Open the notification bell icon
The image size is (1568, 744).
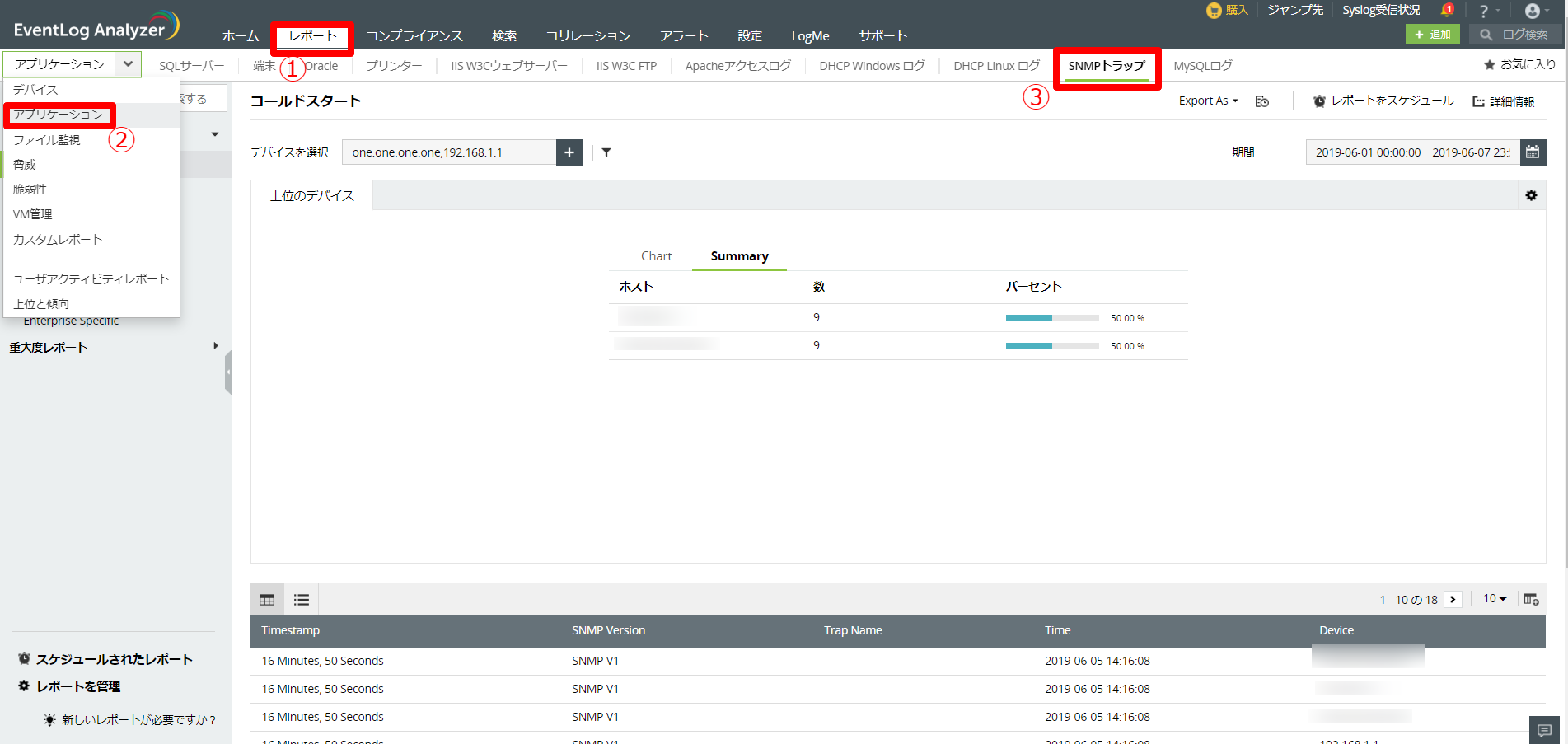[1446, 11]
